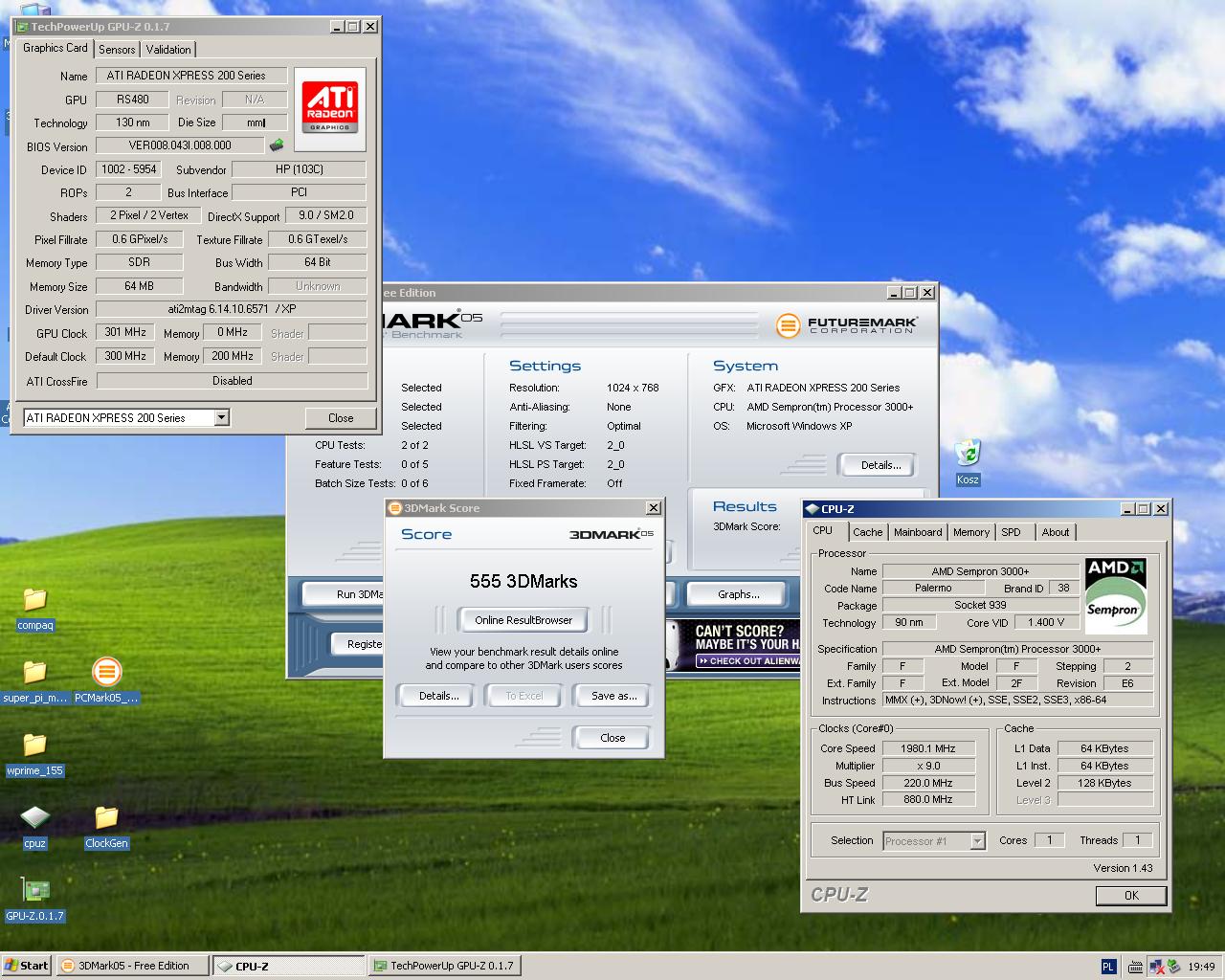Click the PL language indicator in tray
This screenshot has height=980, width=1225.
[1108, 967]
